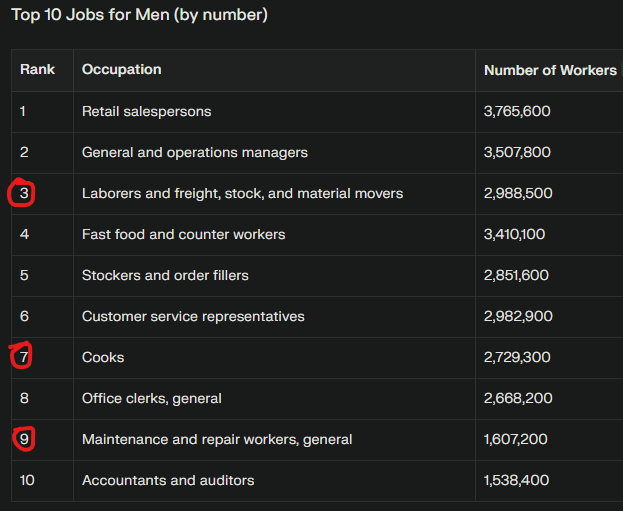Select Maintenance and repair workers cell
The height and width of the screenshot is (511, 623).
217,439
